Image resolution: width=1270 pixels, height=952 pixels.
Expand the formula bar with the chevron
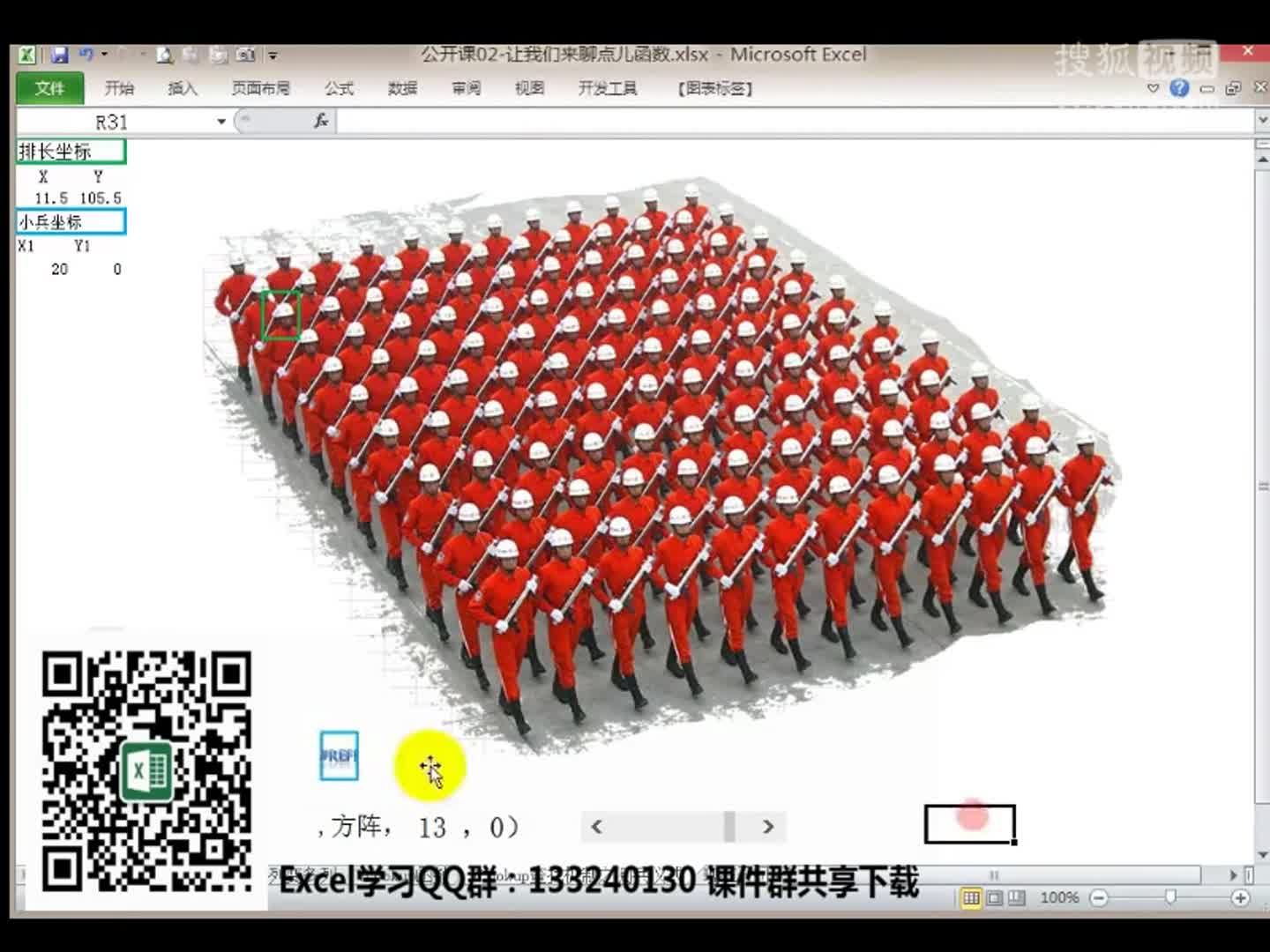(1262, 120)
